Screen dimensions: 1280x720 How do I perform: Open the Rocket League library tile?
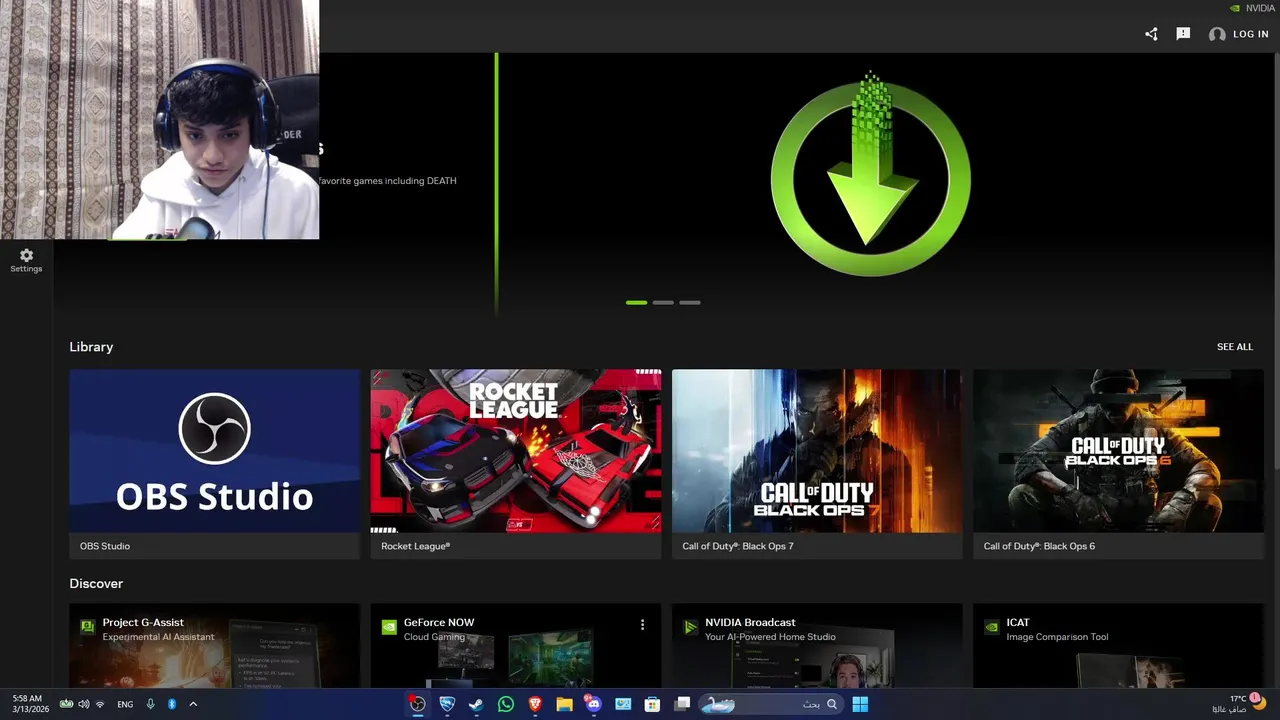coord(516,464)
